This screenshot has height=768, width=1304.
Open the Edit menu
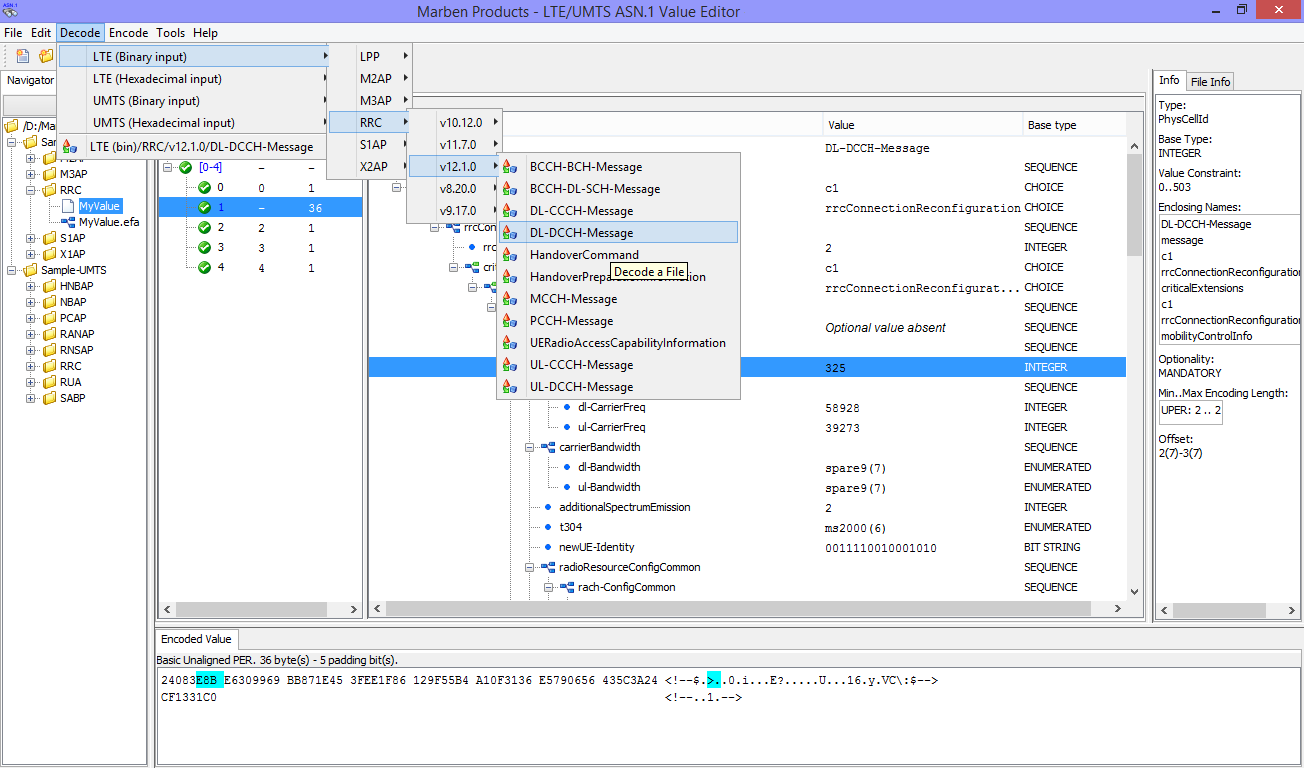(x=41, y=33)
